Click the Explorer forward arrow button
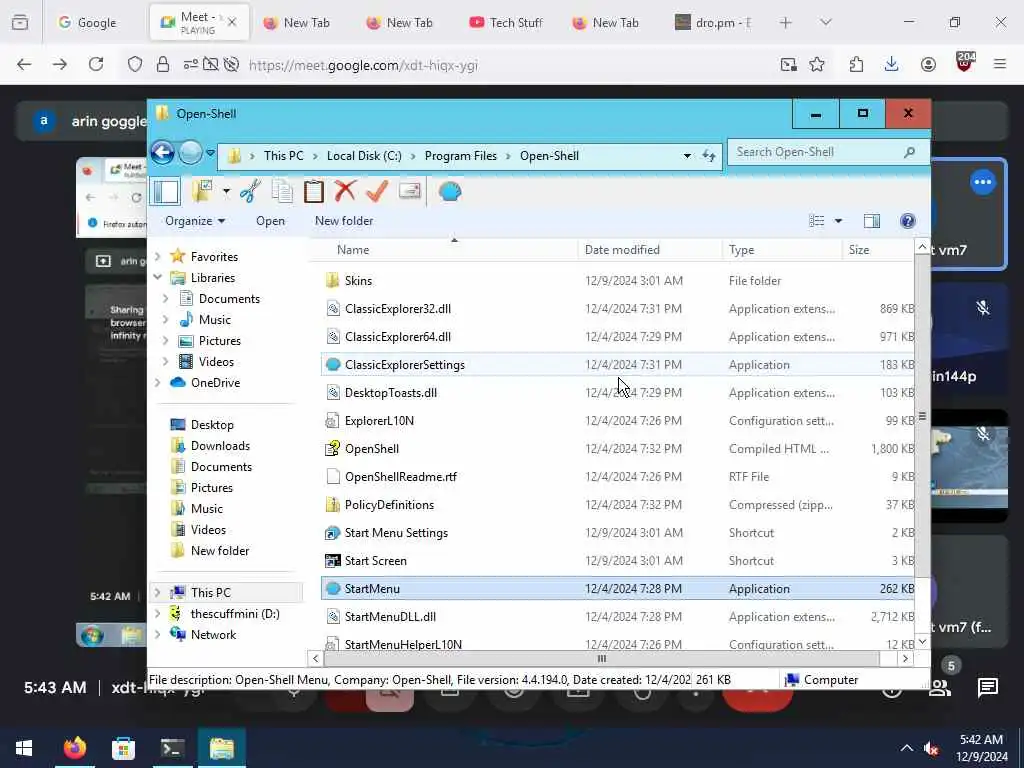1024x768 pixels. coord(190,153)
